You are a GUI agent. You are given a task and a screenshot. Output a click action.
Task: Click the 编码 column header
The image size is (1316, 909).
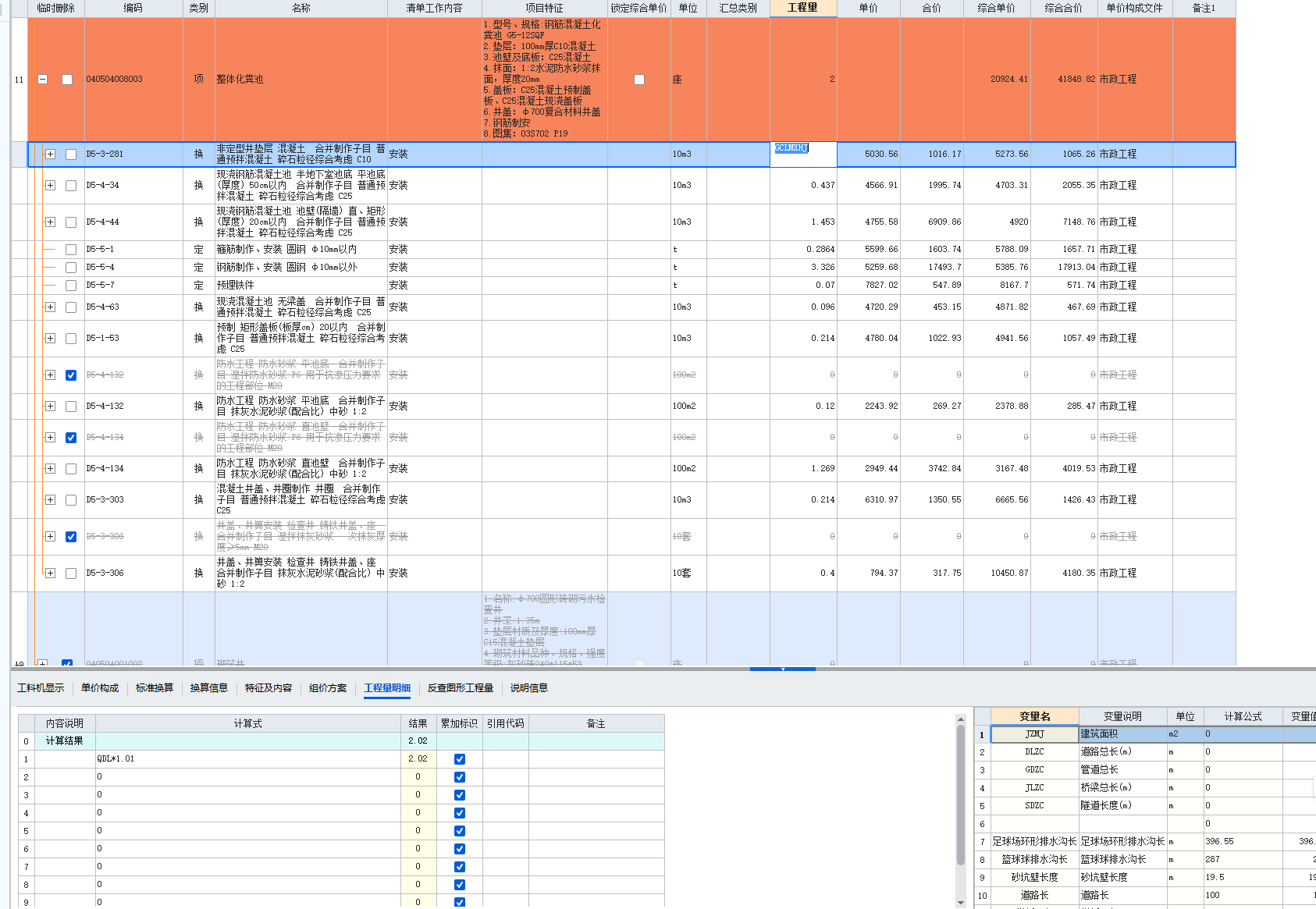tap(133, 8)
